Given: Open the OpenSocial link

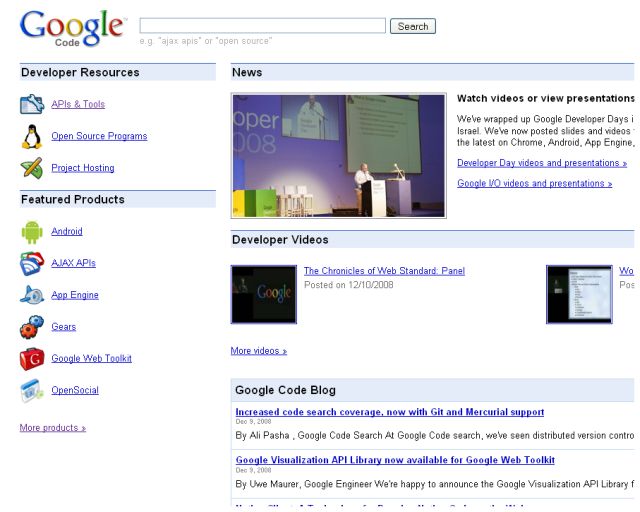Looking at the screenshot, I should click(75, 390).
